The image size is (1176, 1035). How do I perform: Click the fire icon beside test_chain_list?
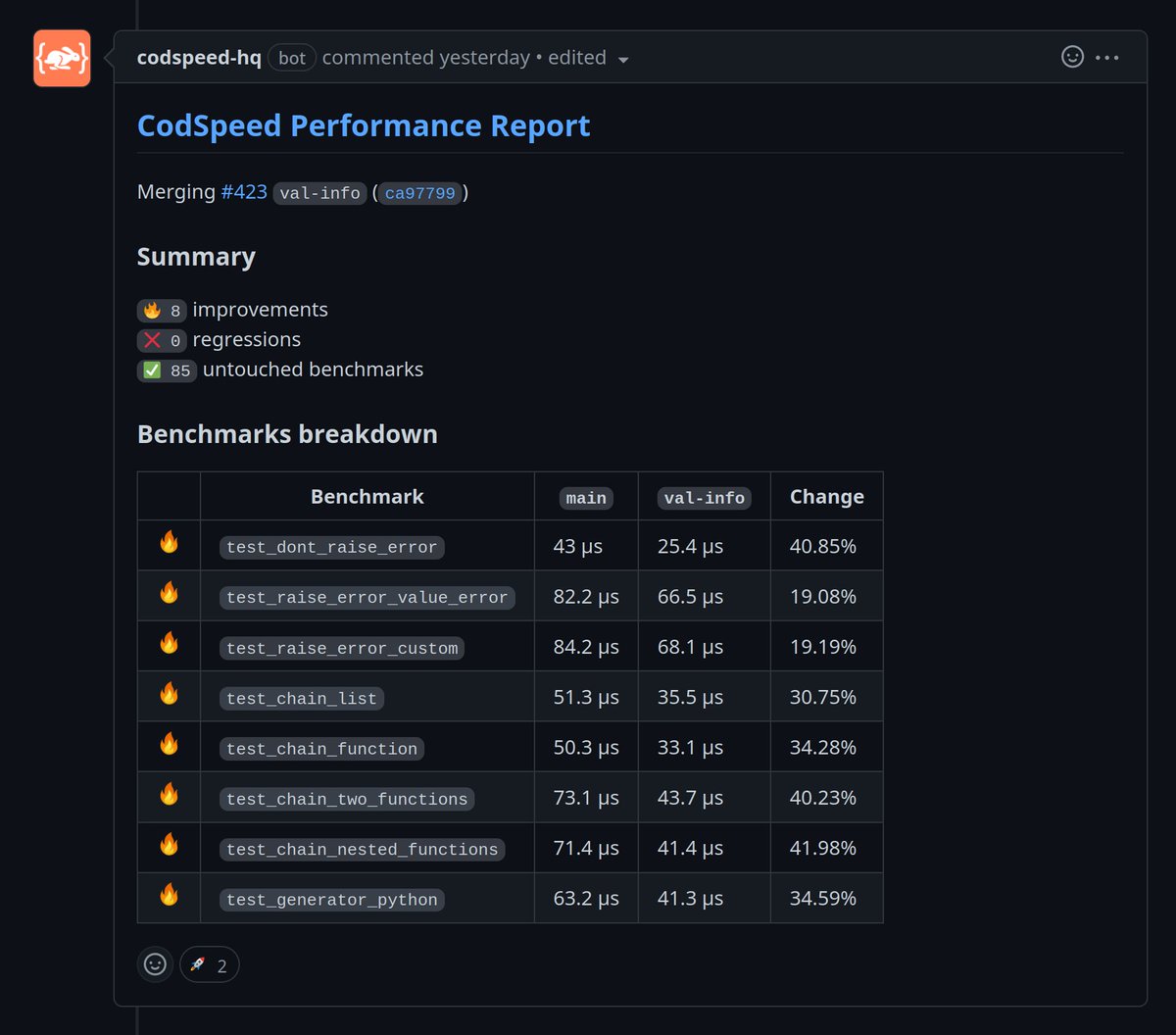(x=170, y=694)
